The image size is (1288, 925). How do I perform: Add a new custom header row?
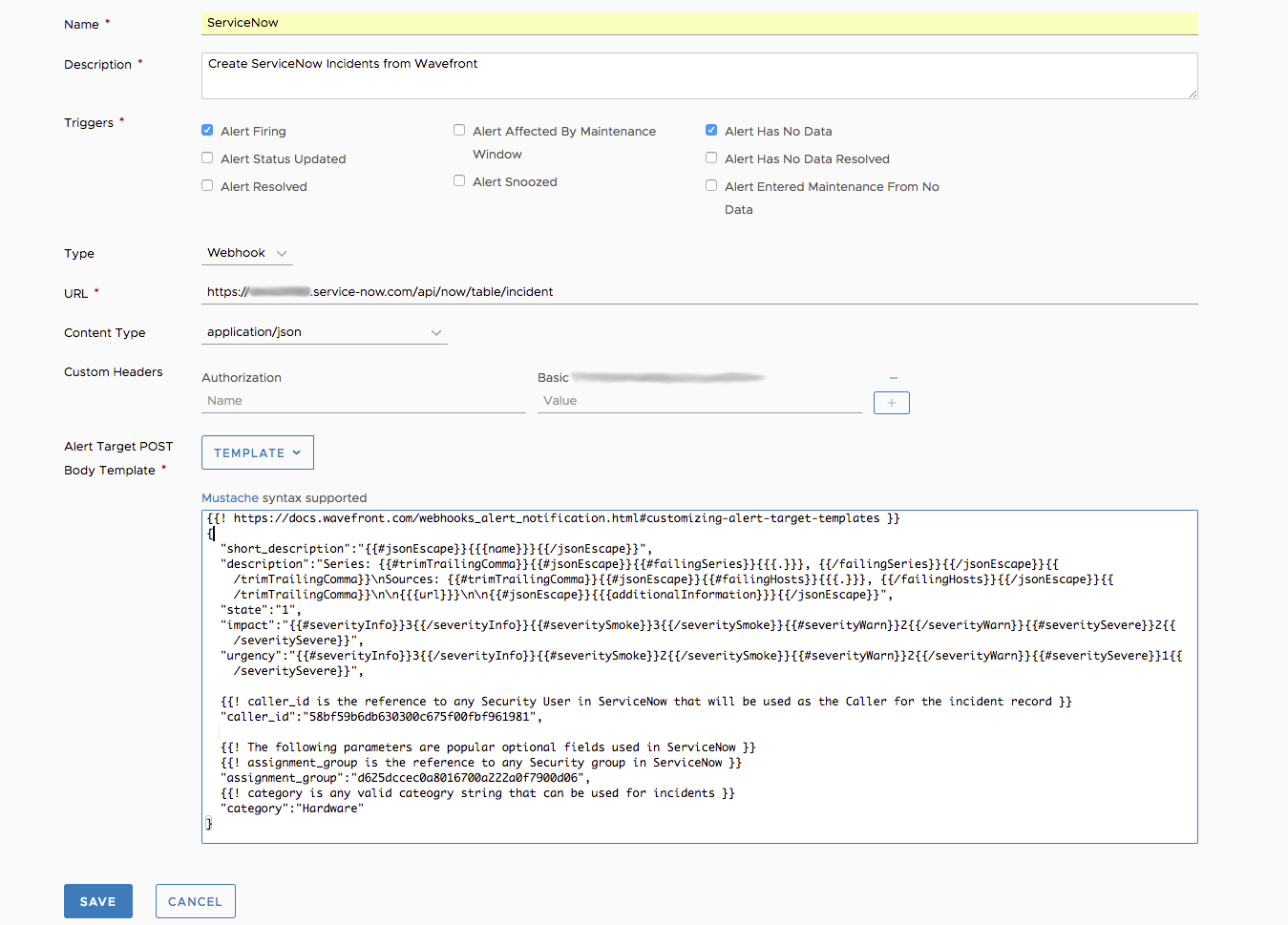tap(890, 402)
